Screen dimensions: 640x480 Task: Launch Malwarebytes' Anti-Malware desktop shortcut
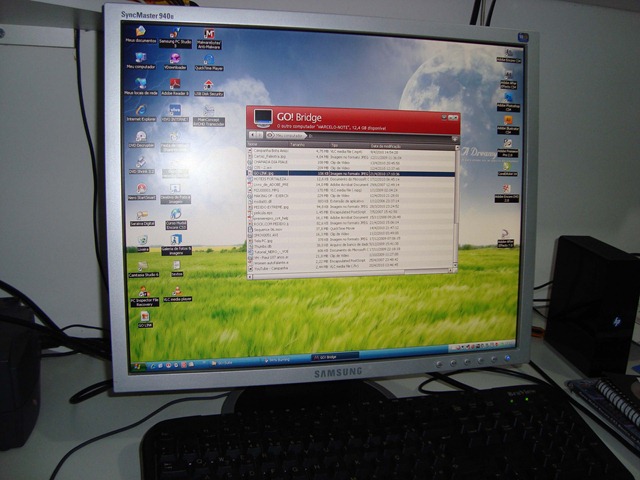[209, 39]
